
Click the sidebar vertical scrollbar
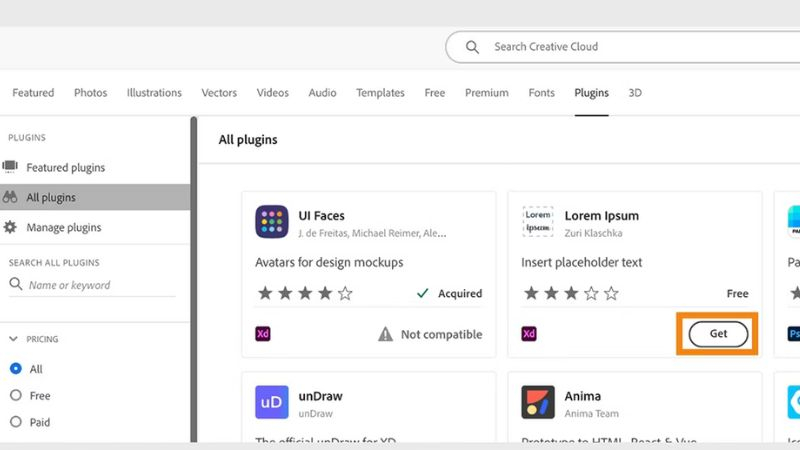pos(193,279)
